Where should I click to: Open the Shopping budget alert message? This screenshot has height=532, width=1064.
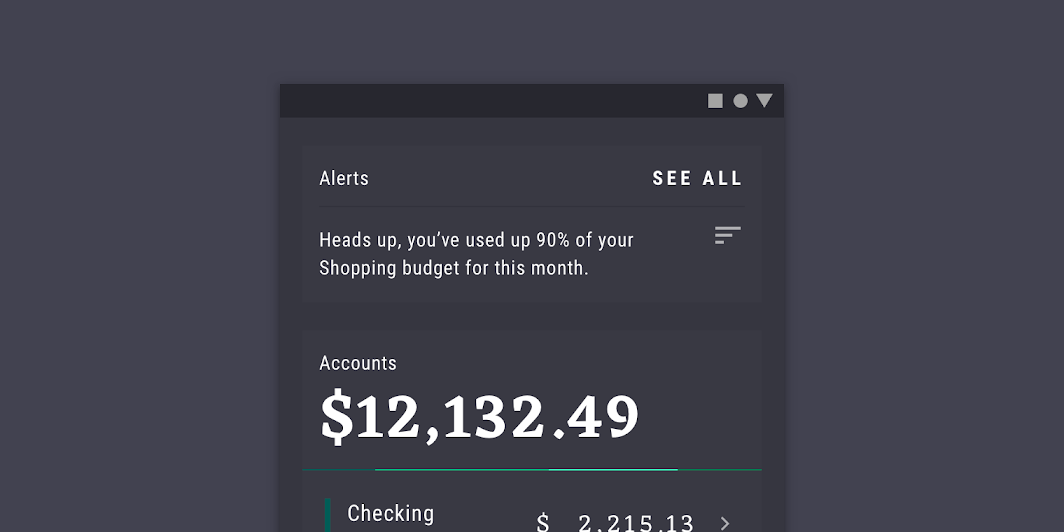pos(476,254)
